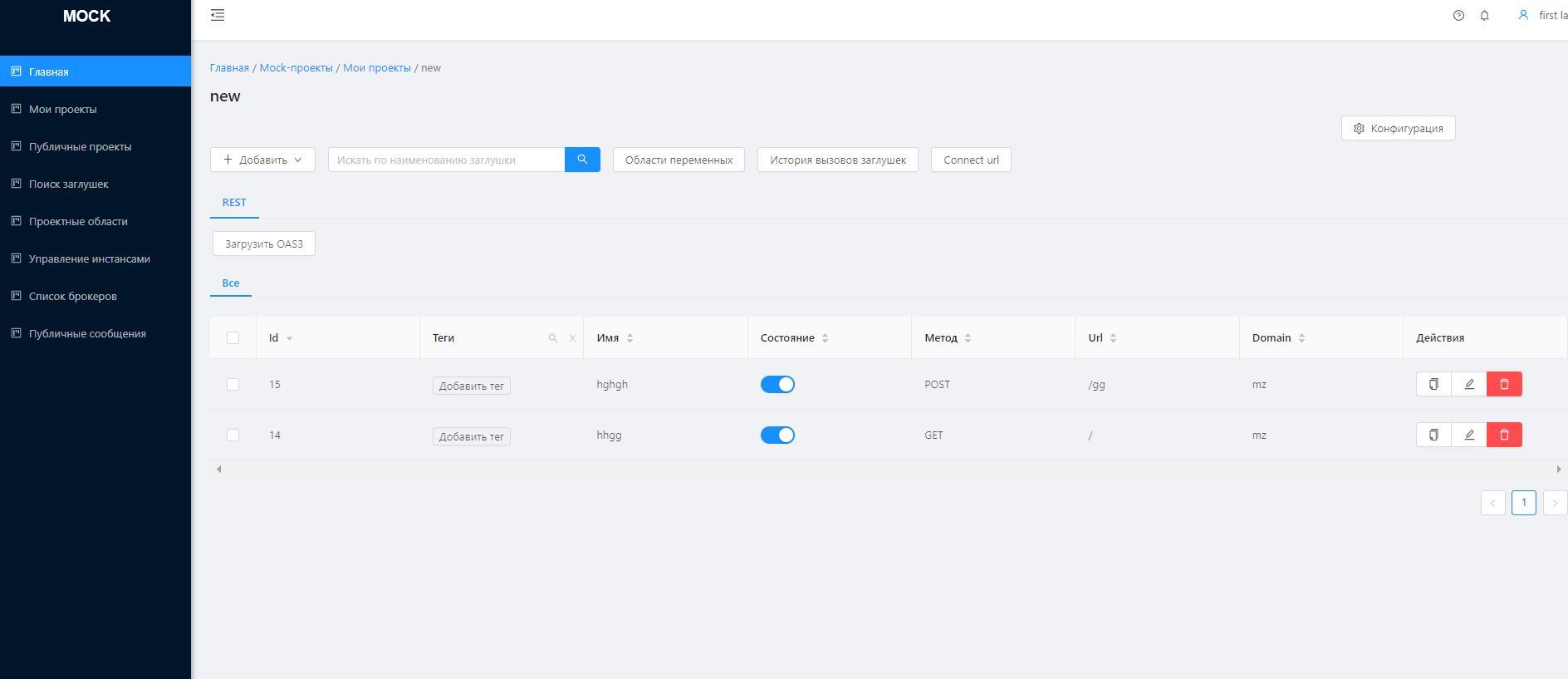Select the Все tab
This screenshot has height=679, width=1568.
231,283
